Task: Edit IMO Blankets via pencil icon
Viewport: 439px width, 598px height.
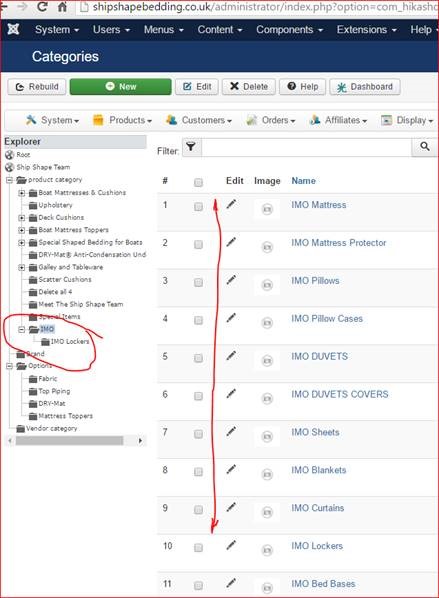Action: pos(231,469)
